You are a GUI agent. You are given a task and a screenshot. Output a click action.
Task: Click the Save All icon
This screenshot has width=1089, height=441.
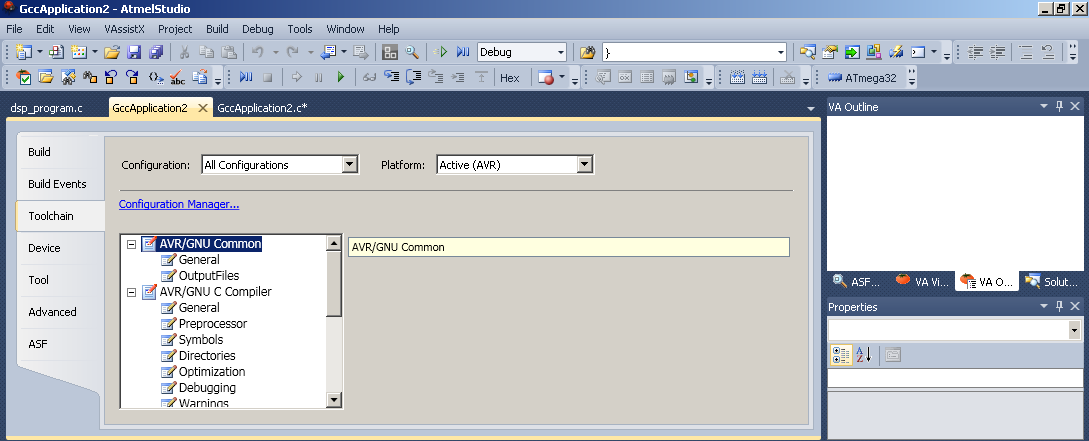(x=156, y=52)
